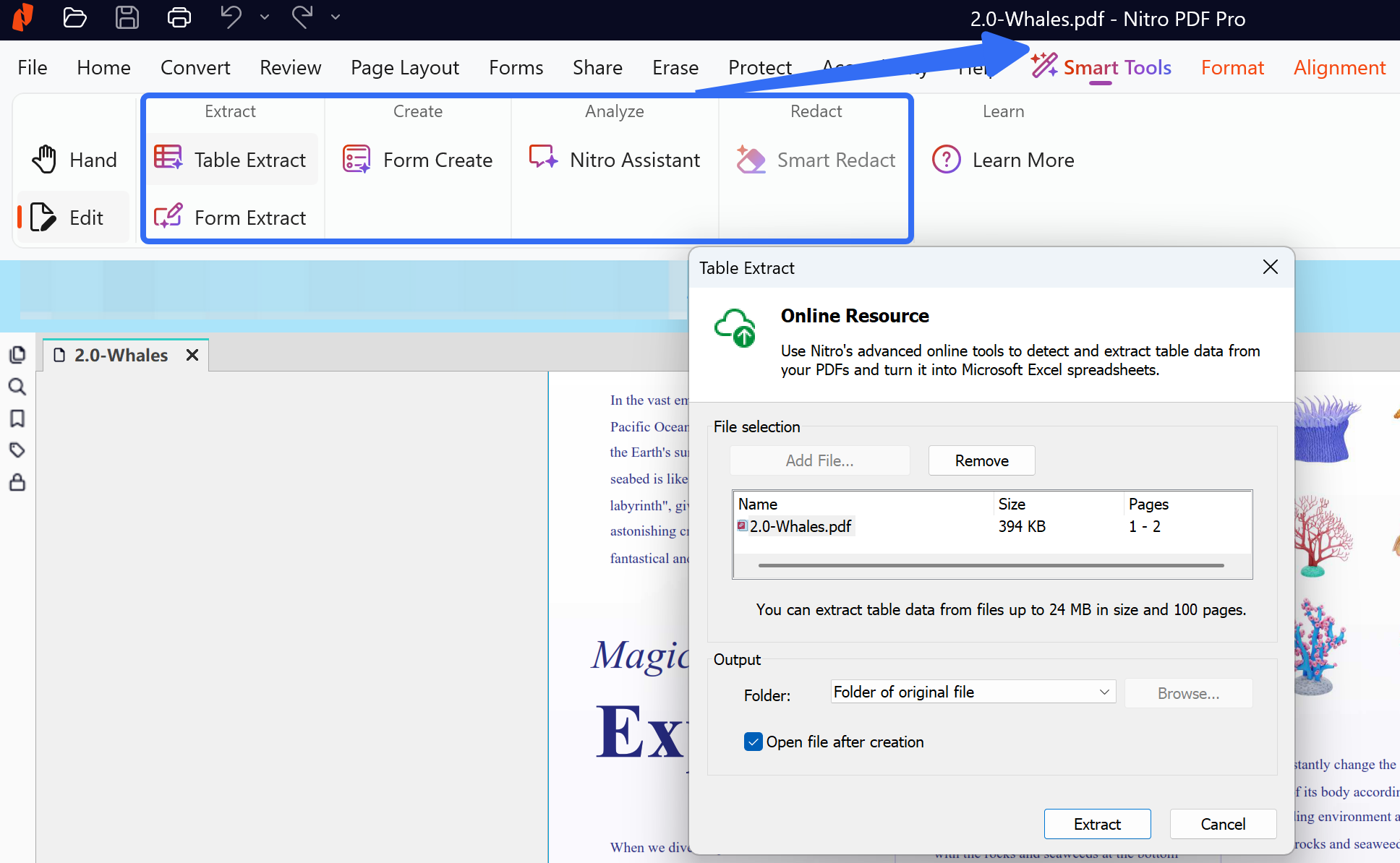Save document with the floppy disk icon

[127, 17]
